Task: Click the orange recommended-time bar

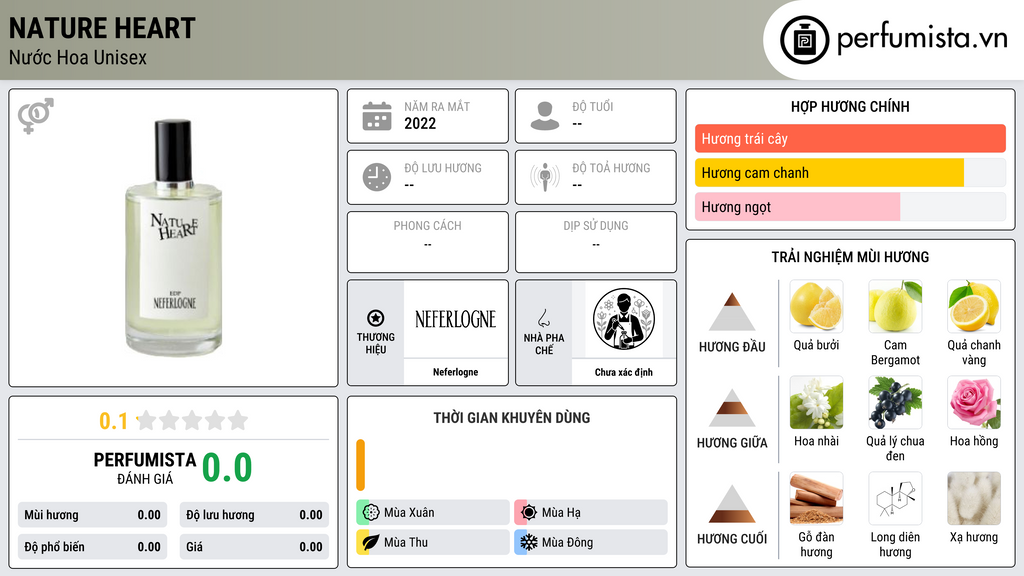Action: (x=360, y=465)
